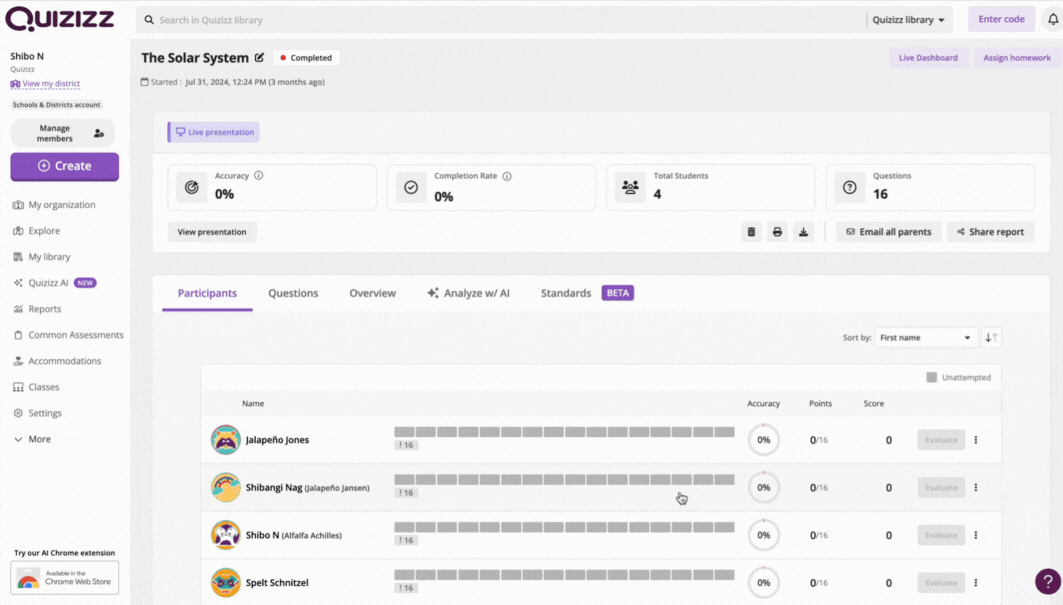Open My library in sidebar
Image resolution: width=1063 pixels, height=605 pixels.
point(41,257)
